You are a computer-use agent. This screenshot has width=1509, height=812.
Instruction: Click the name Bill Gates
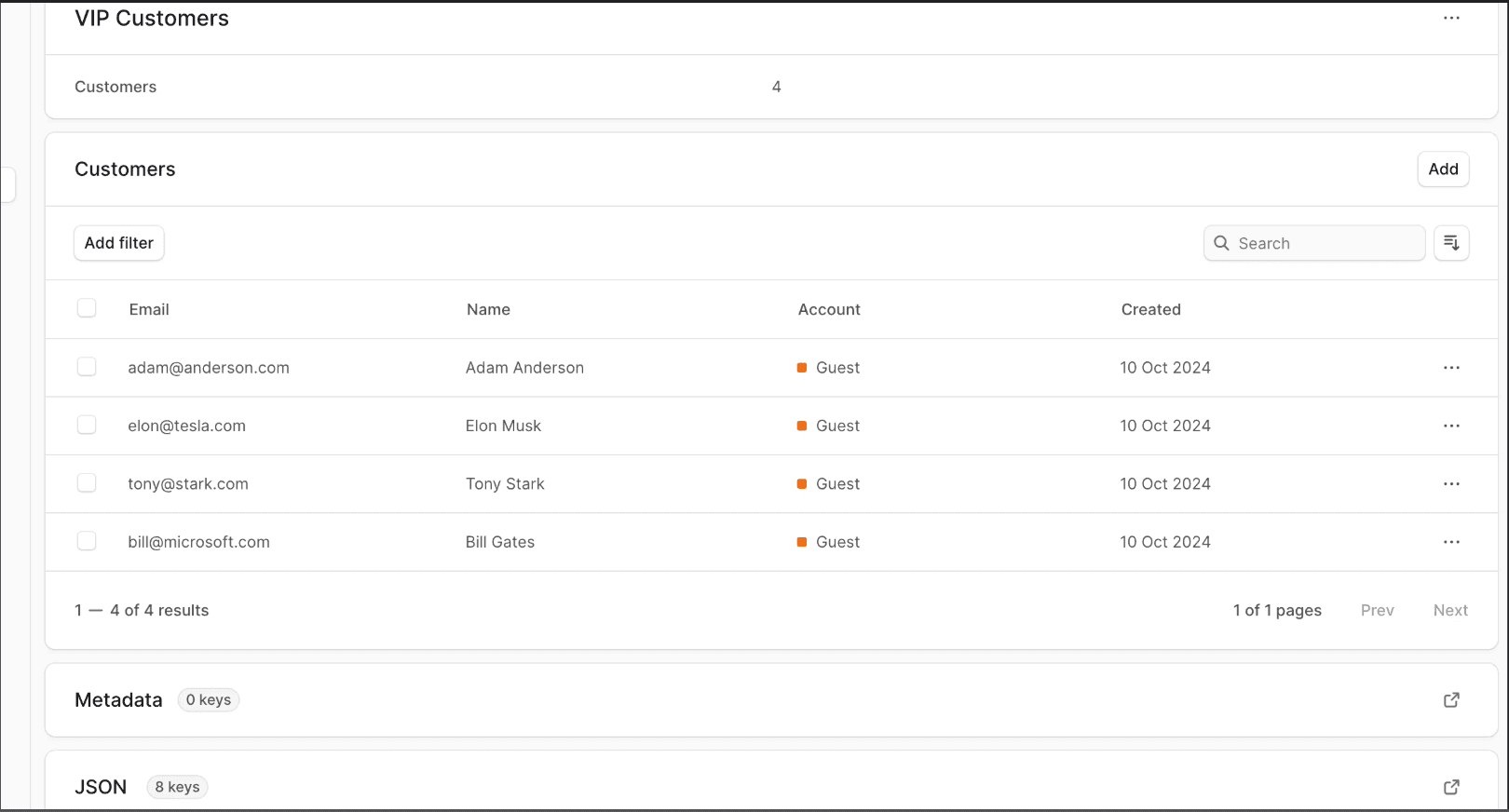click(500, 542)
